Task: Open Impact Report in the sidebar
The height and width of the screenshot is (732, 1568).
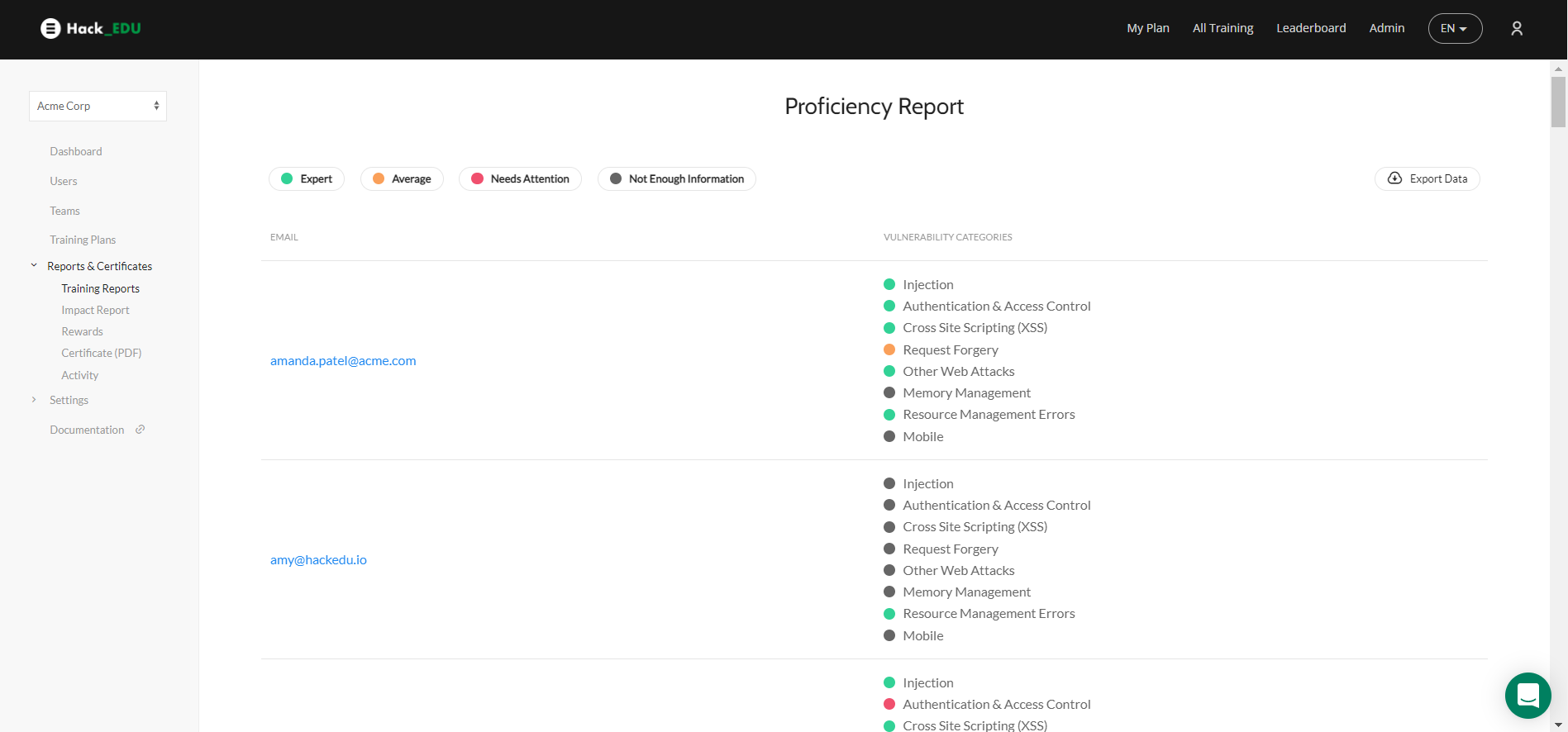Action: 95,311
